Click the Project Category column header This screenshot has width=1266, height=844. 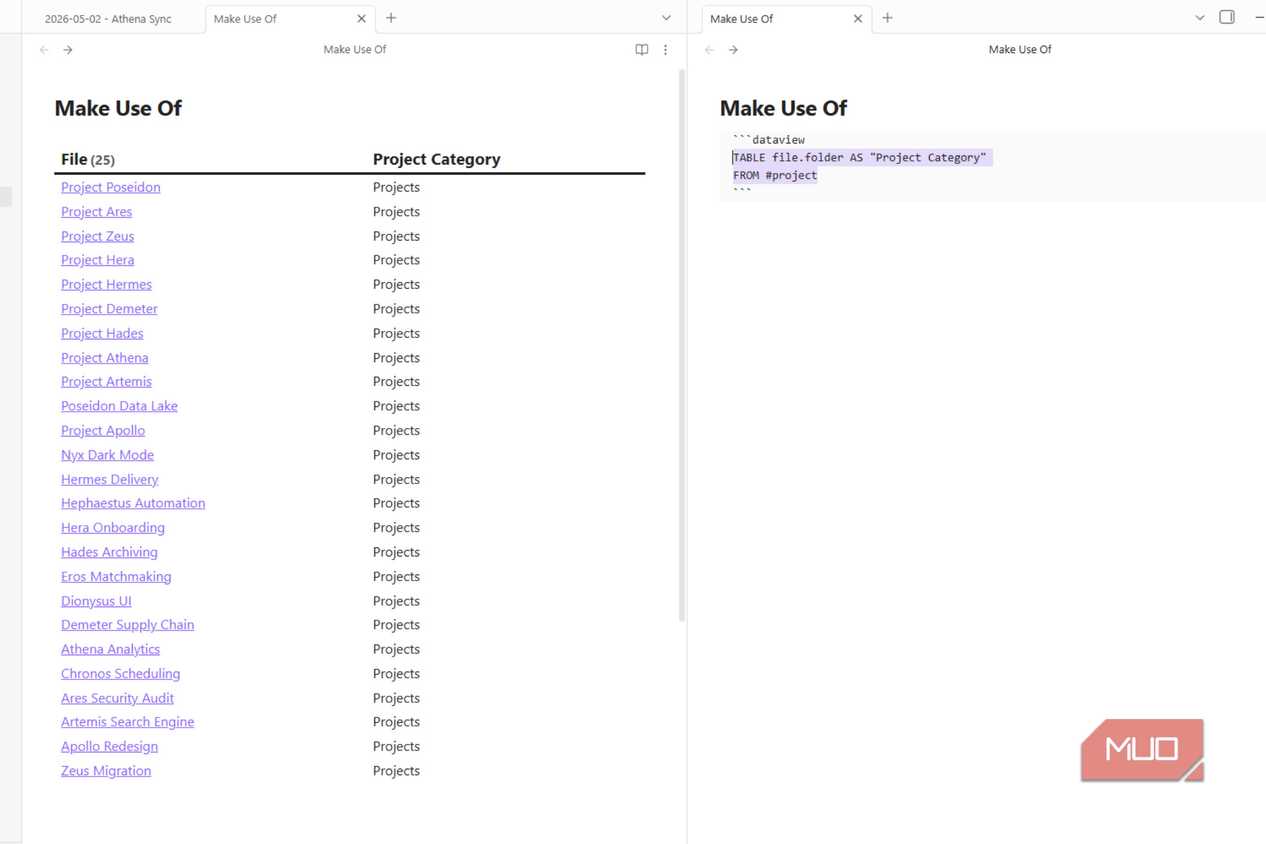tap(436, 160)
